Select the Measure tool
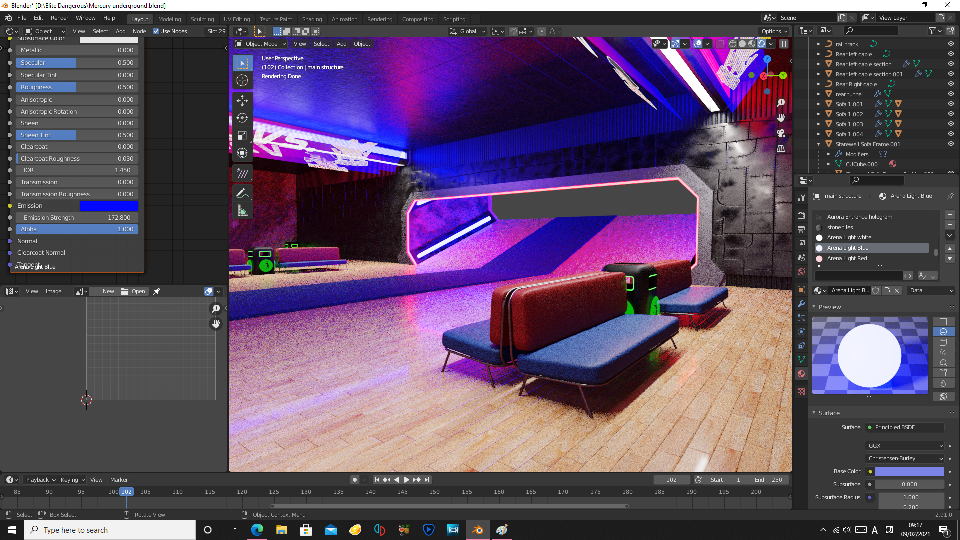 pos(242,211)
